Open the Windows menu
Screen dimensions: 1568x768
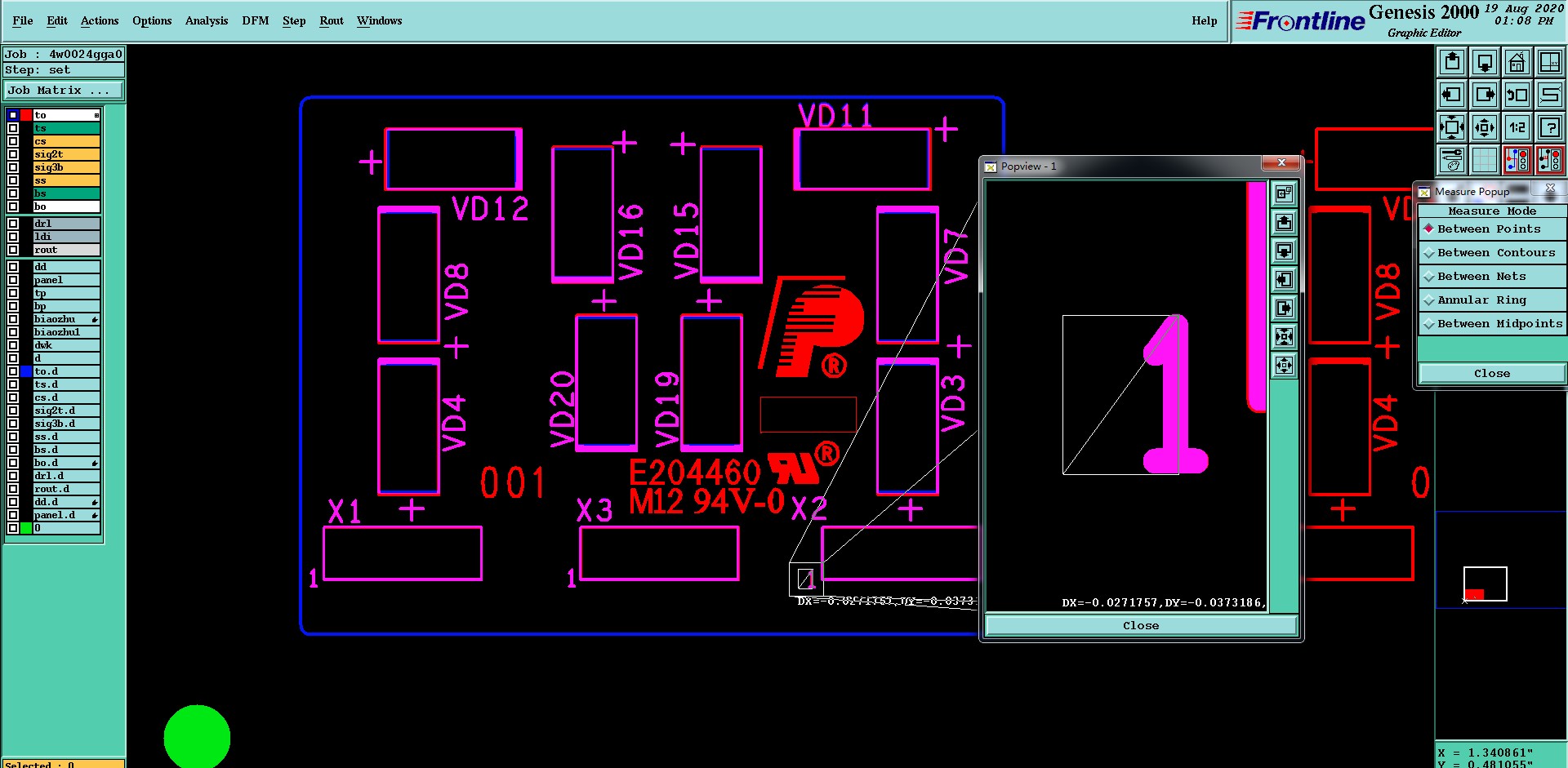click(379, 20)
